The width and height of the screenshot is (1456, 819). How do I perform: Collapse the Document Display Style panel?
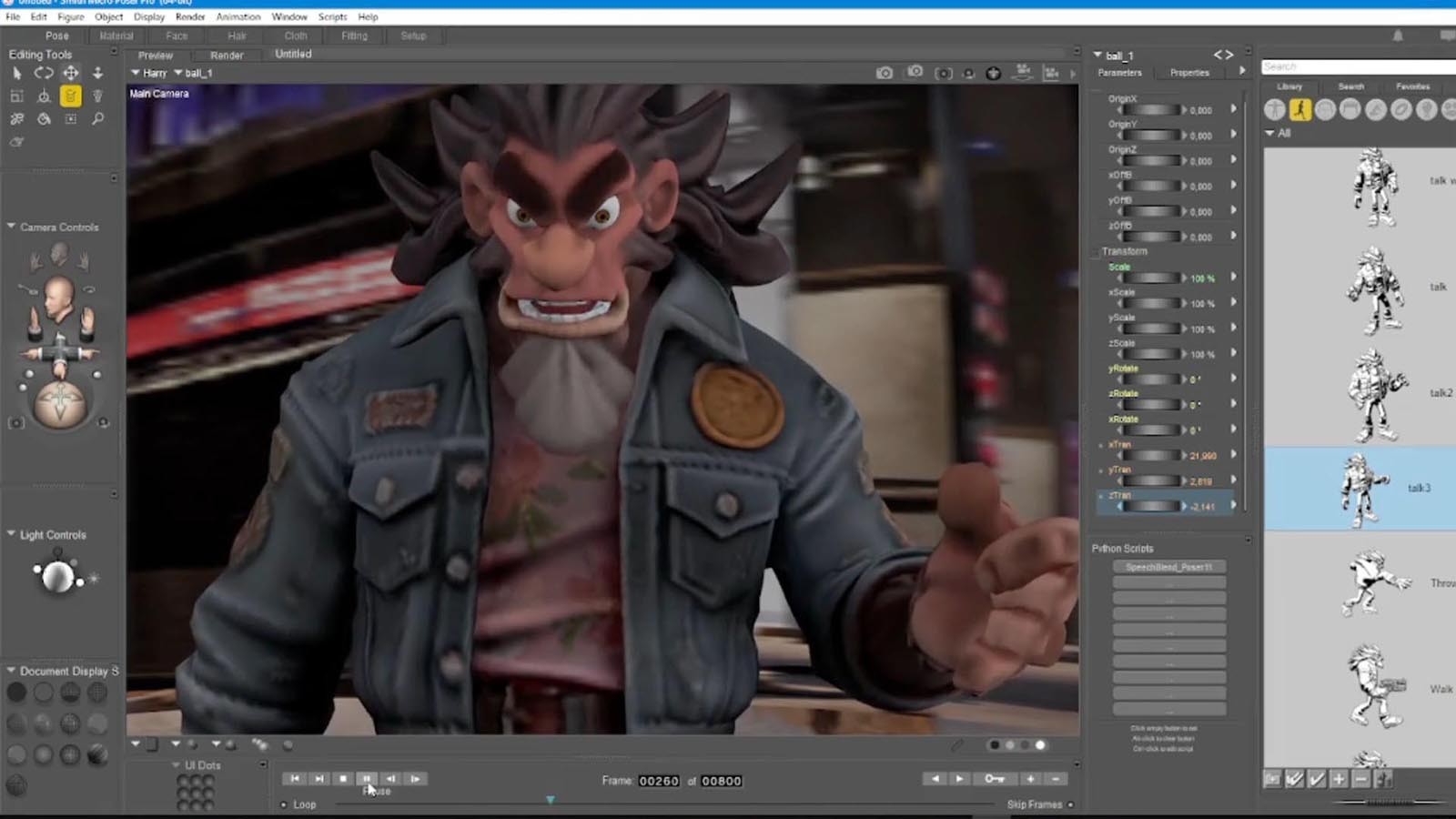tap(11, 670)
